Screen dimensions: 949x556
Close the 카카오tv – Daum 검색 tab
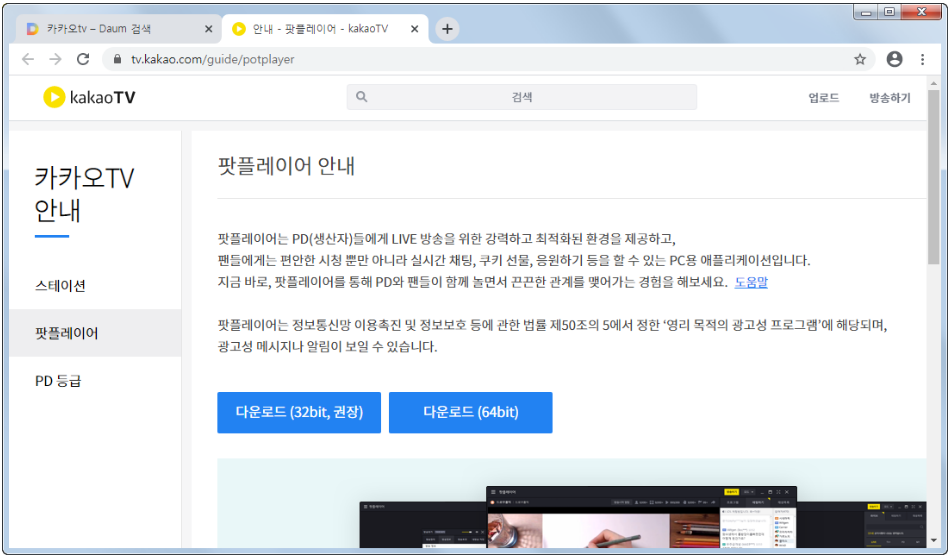209,29
